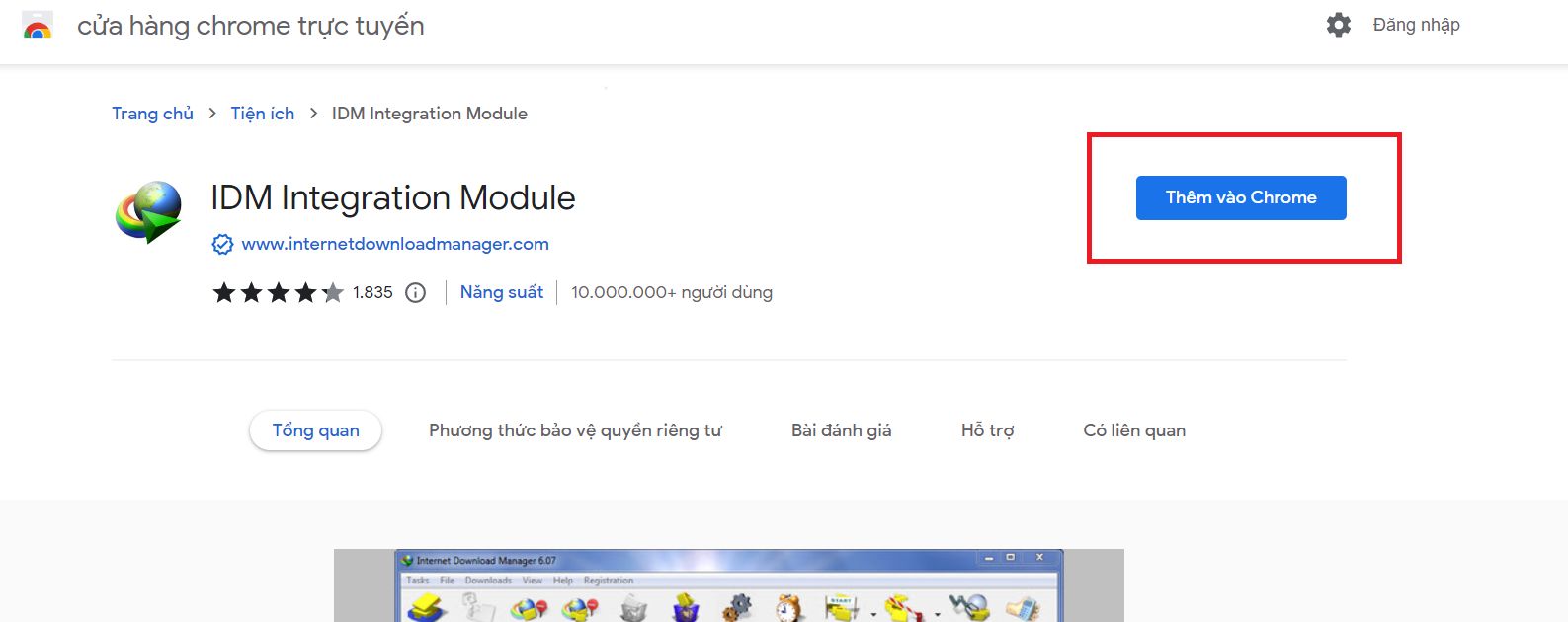Viewport: 1568px width, 622px height.
Task: Click the Thêm vào Chrome button
Action: [1241, 197]
